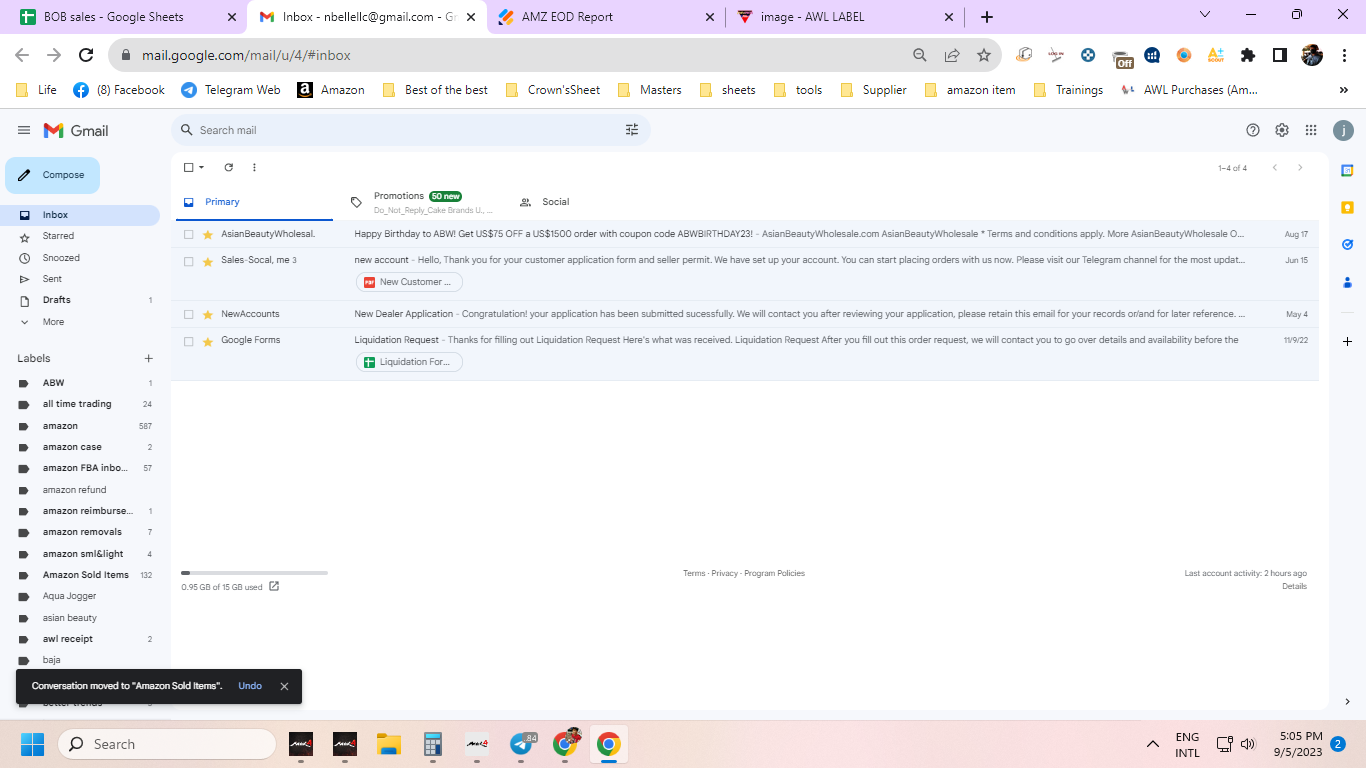The width and height of the screenshot is (1366, 768).
Task: Open the Terms link
Action: coord(694,573)
